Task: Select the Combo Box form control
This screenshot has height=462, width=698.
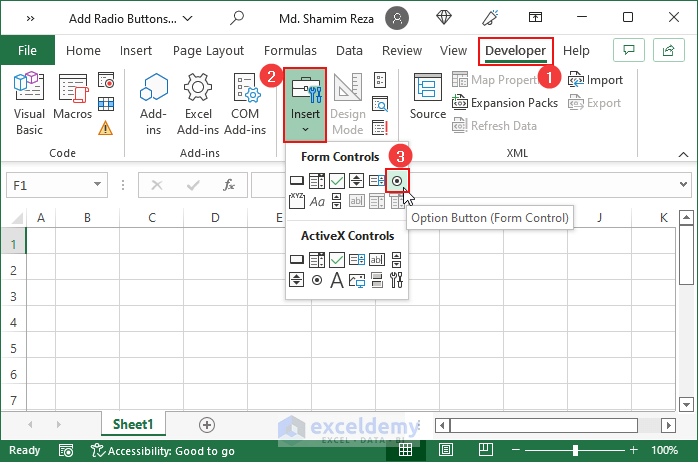Action: coord(317,181)
